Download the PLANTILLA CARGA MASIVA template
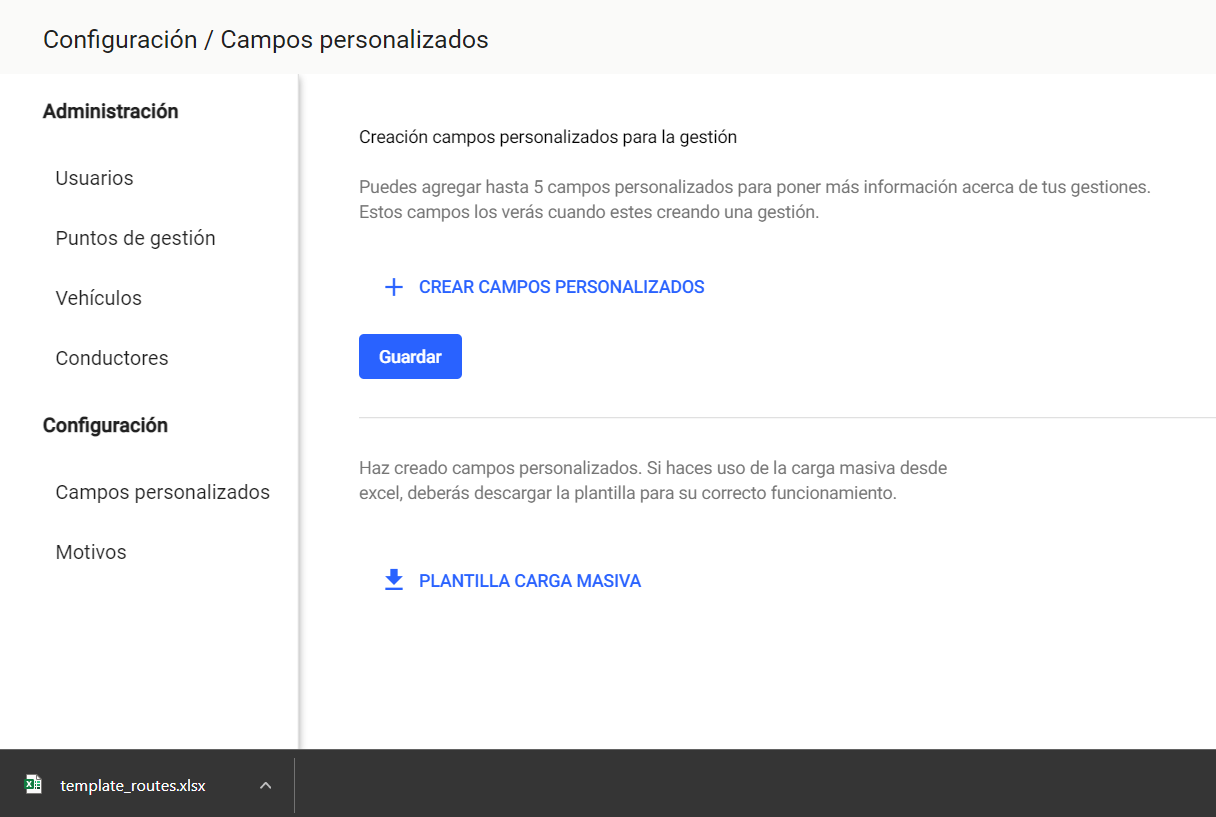 coord(529,580)
